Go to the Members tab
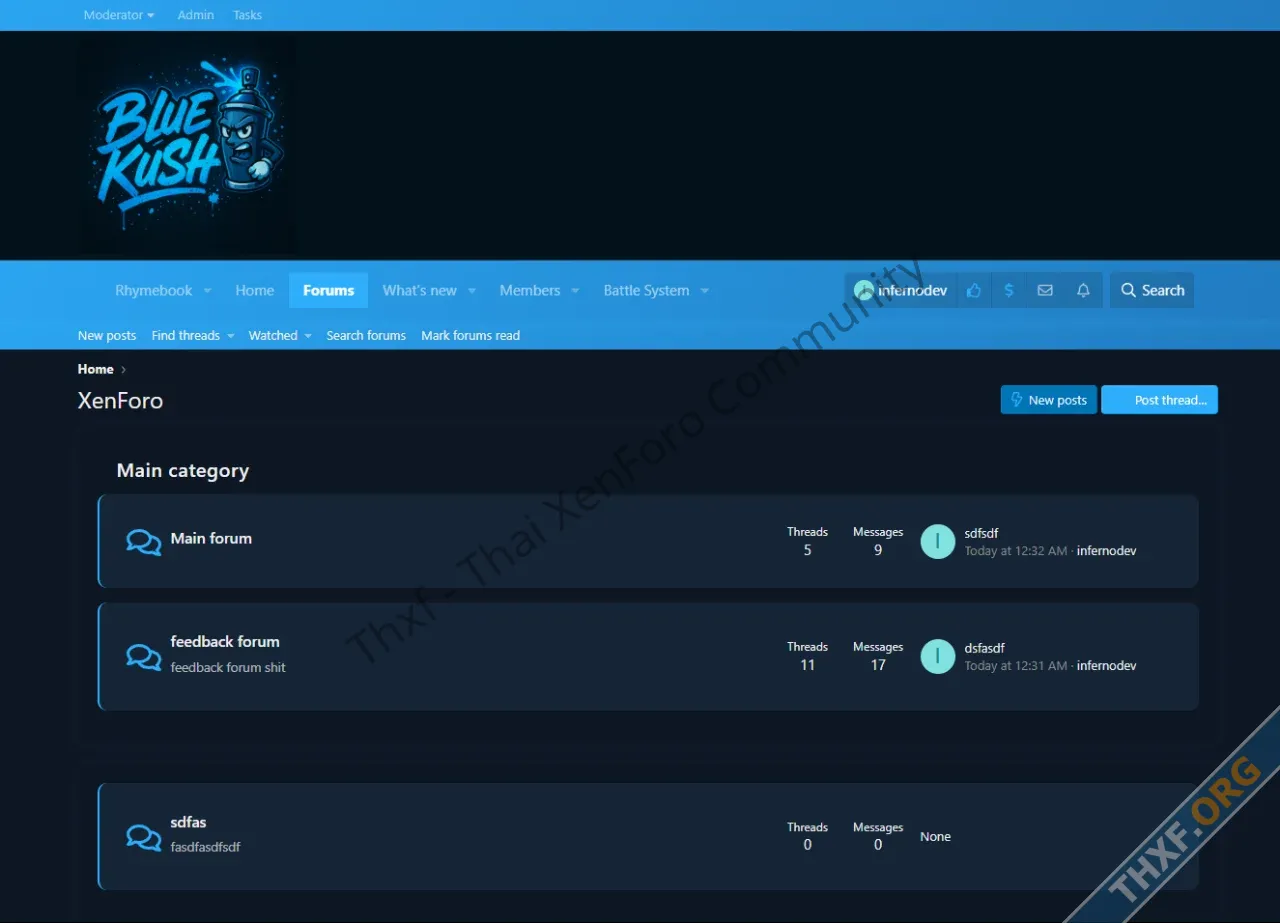Screen dimensions: 1280x923 pyautogui.click(x=530, y=290)
